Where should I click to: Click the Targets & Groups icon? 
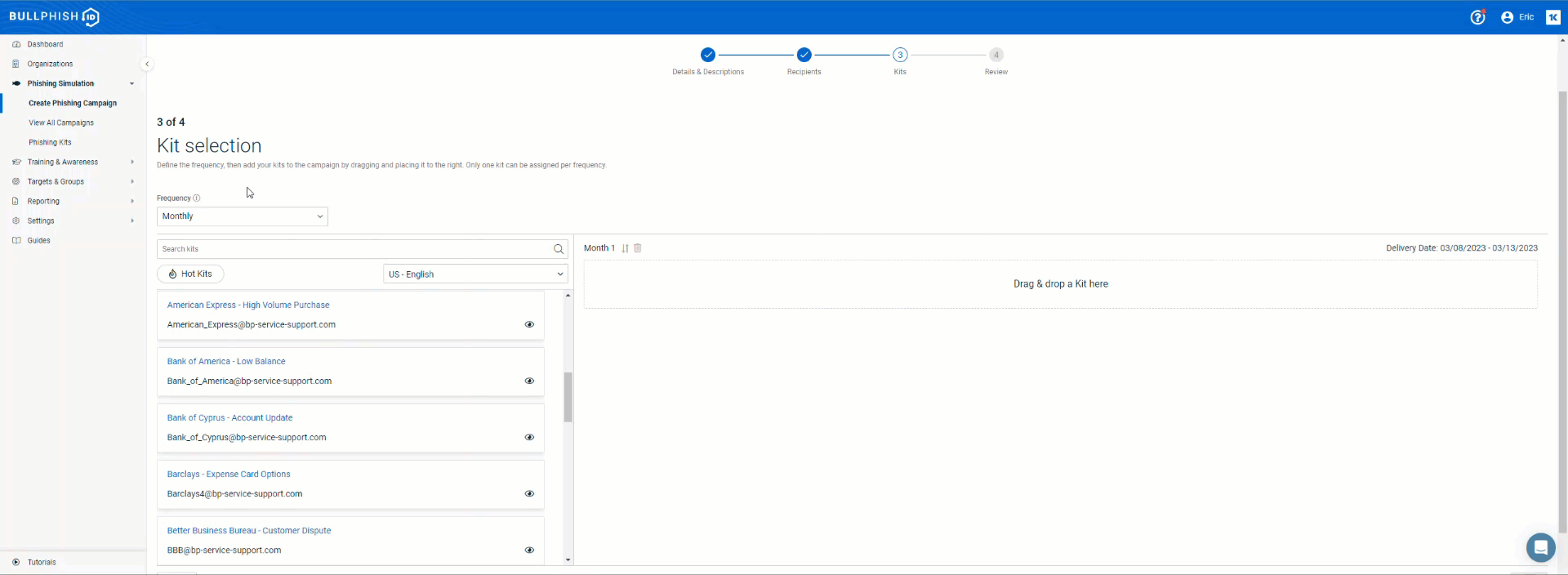click(16, 181)
